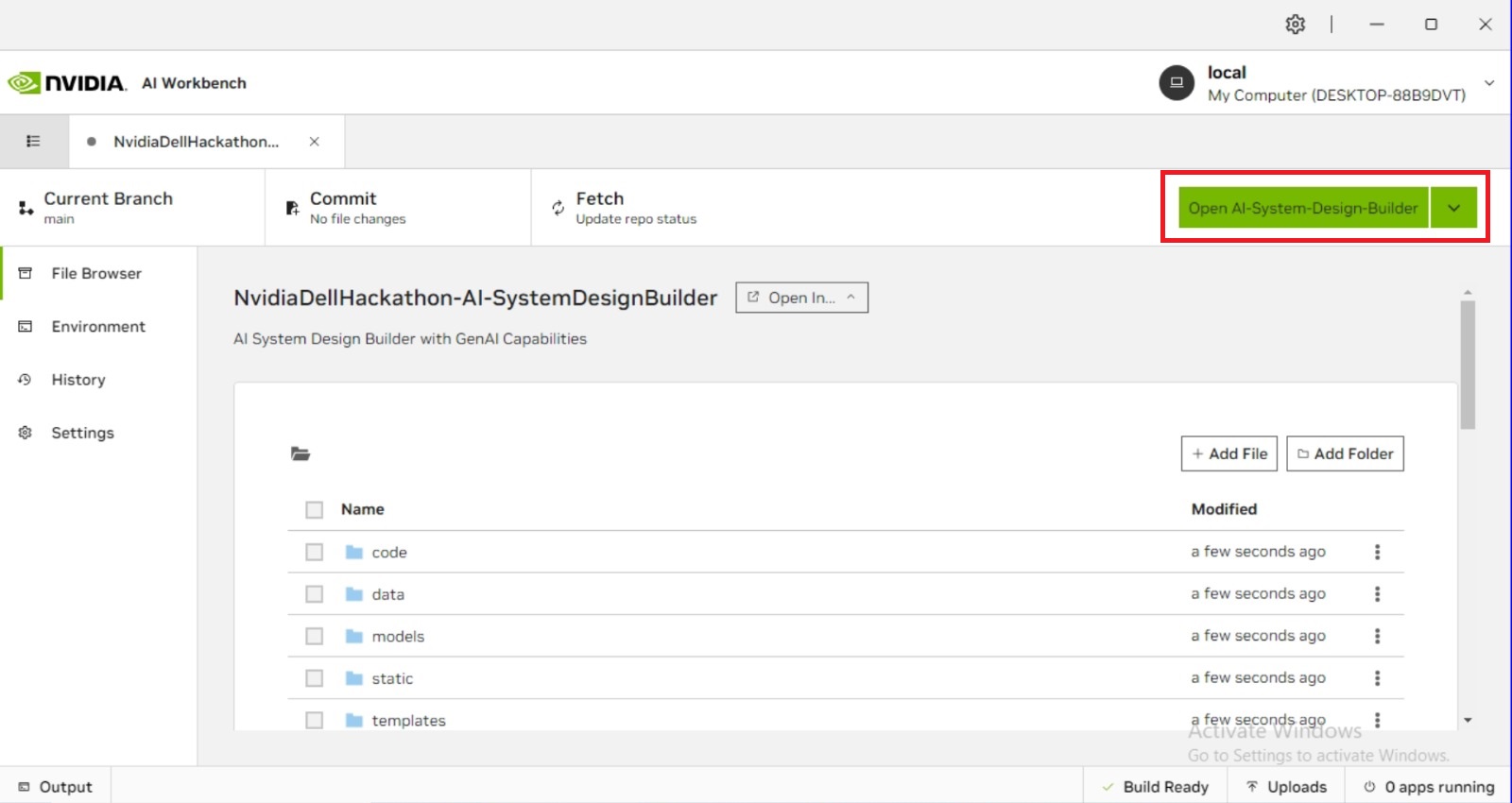Open the green arrow next to Open AI-System-Design-Builder
This screenshot has width=1512, height=803.
tap(1454, 208)
